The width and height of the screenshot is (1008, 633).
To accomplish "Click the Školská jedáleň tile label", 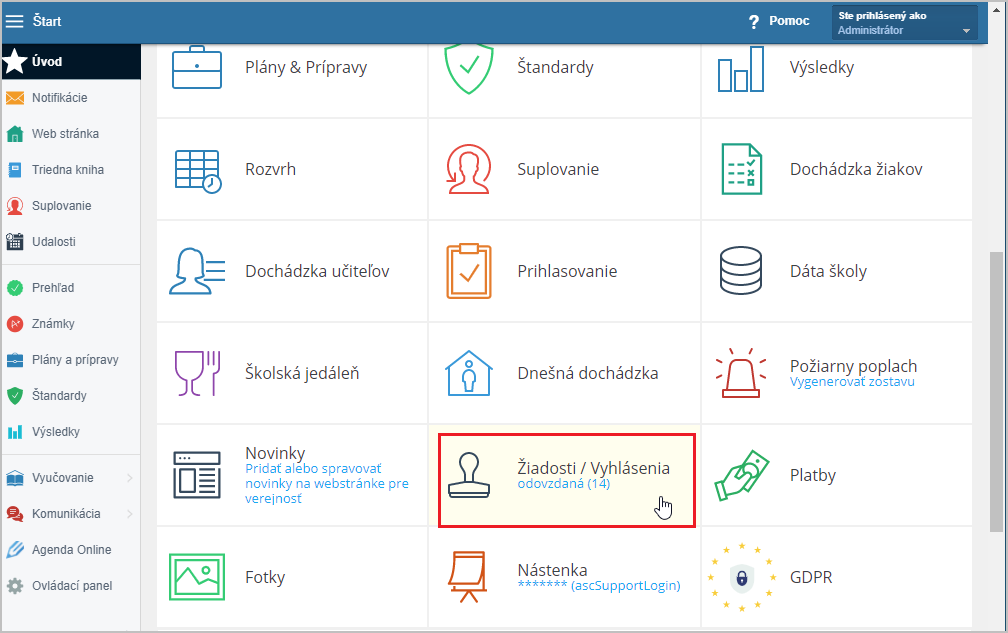I will point(302,373).
